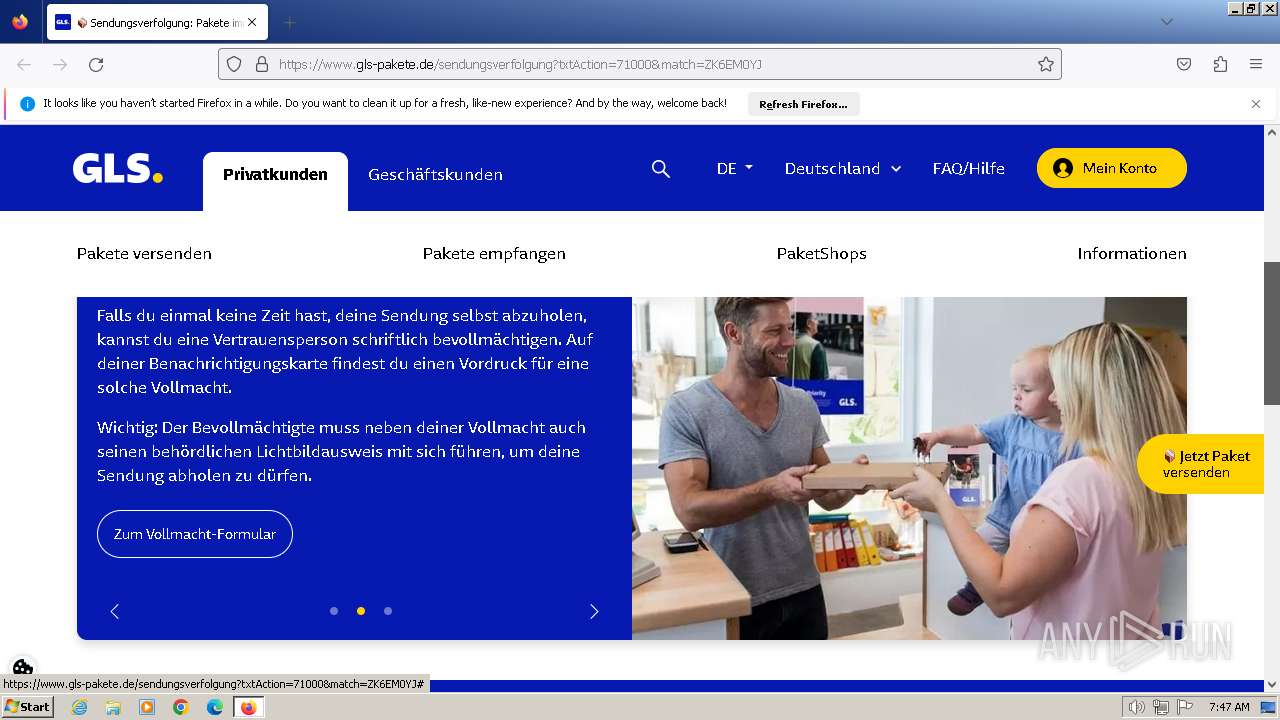The height and width of the screenshot is (720, 1280).
Task: Open the media player taskbar icon
Action: tap(147, 707)
